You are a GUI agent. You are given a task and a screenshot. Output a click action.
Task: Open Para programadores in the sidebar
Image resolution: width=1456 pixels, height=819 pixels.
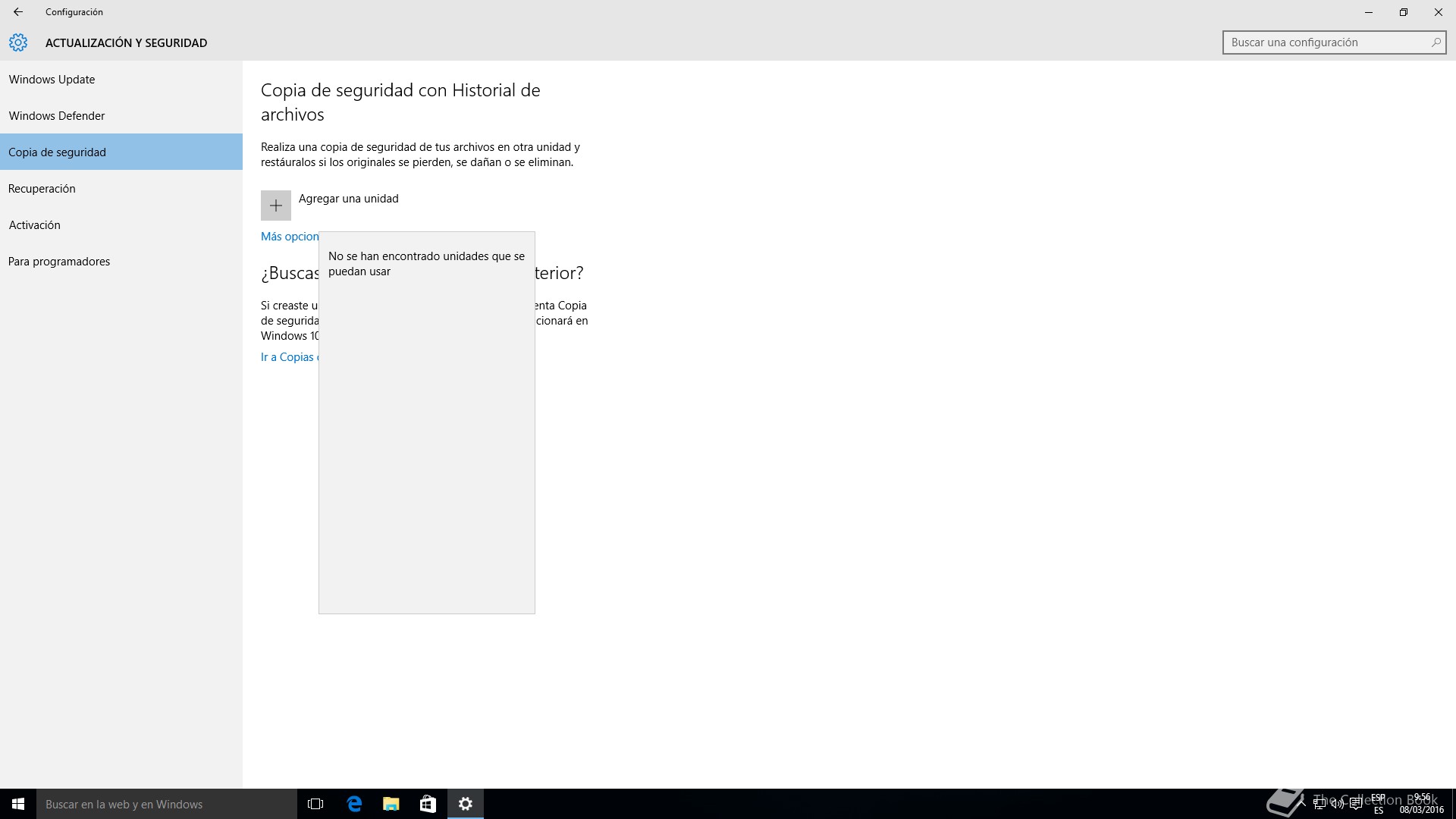(x=121, y=261)
